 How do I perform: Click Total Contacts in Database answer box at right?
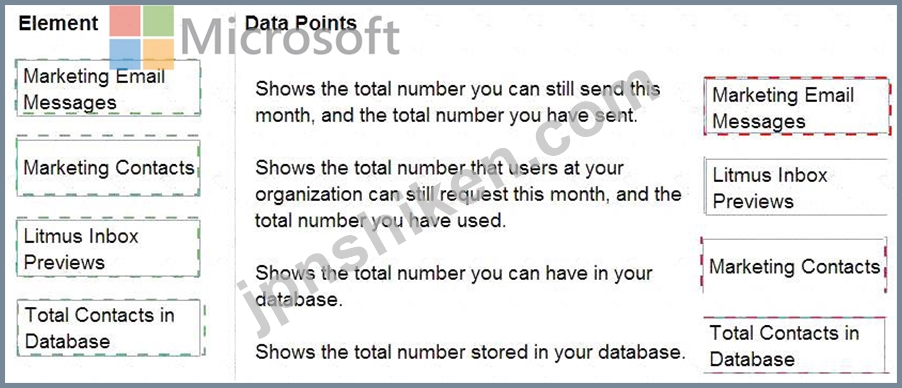point(795,345)
